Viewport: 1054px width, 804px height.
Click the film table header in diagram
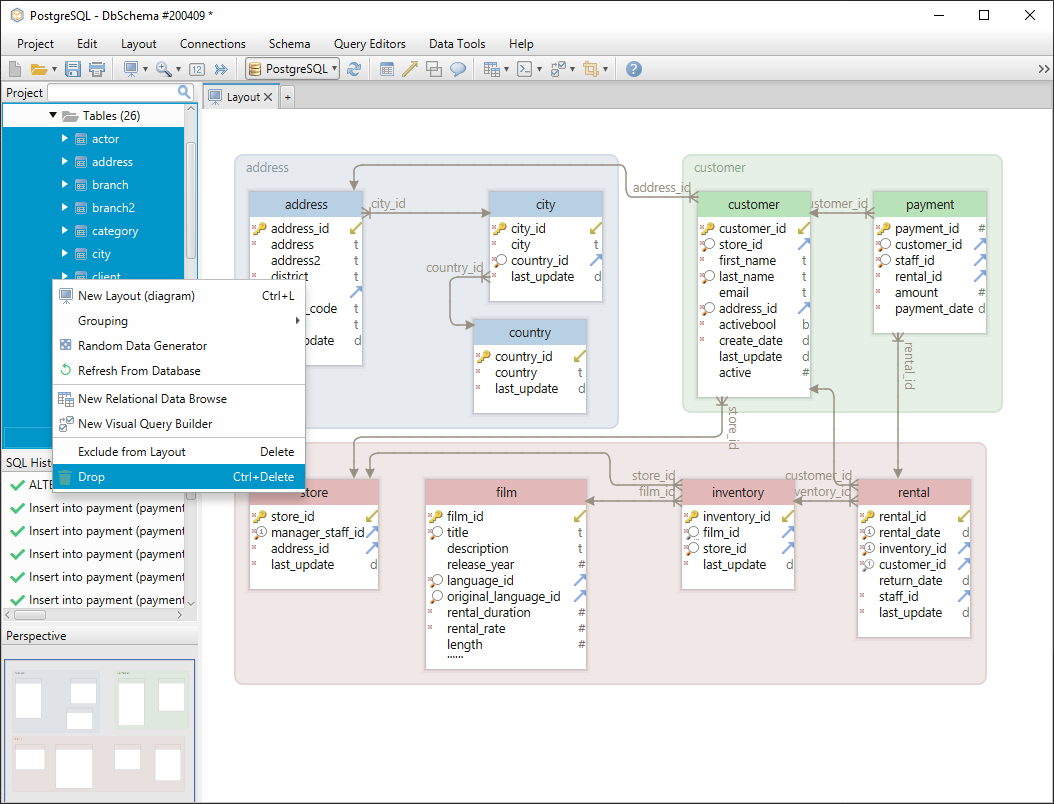click(506, 492)
